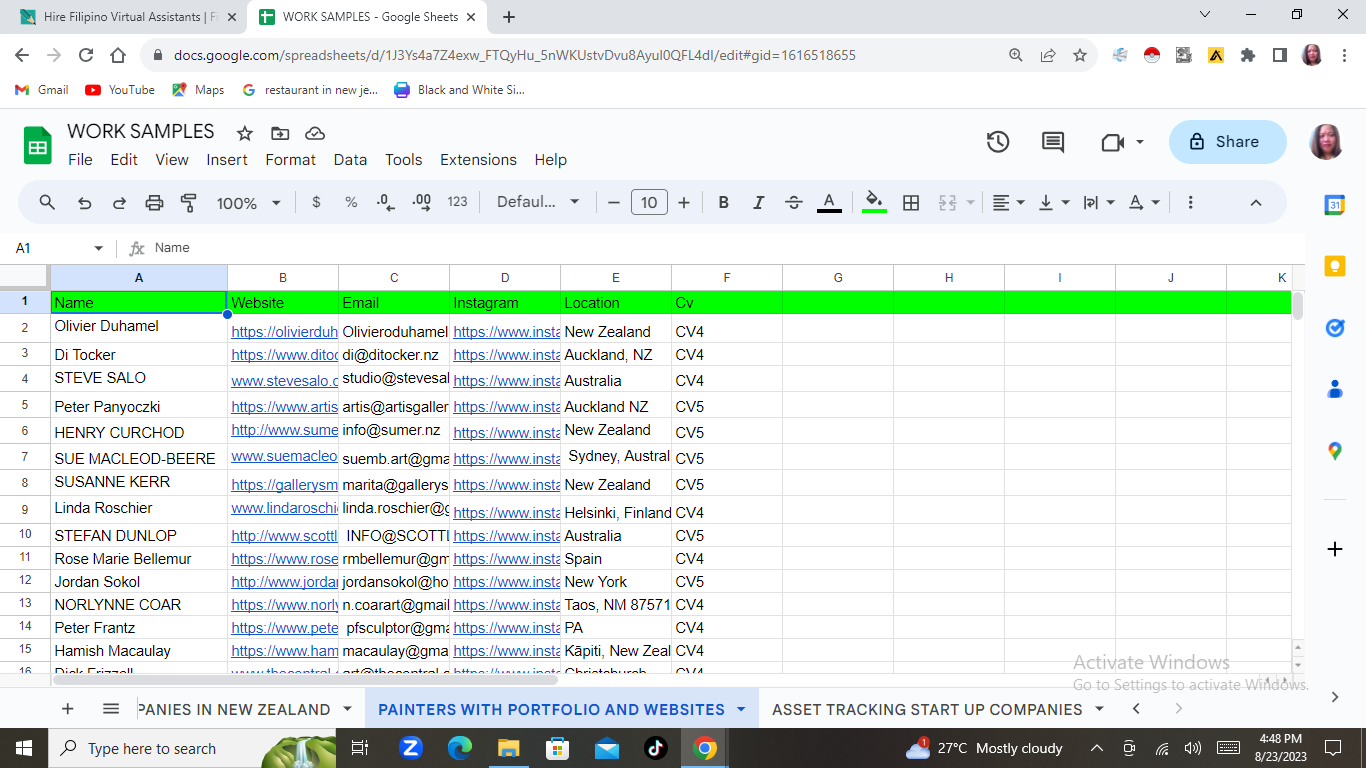
Task: Toggle bold formatting
Action: pyautogui.click(x=723, y=202)
